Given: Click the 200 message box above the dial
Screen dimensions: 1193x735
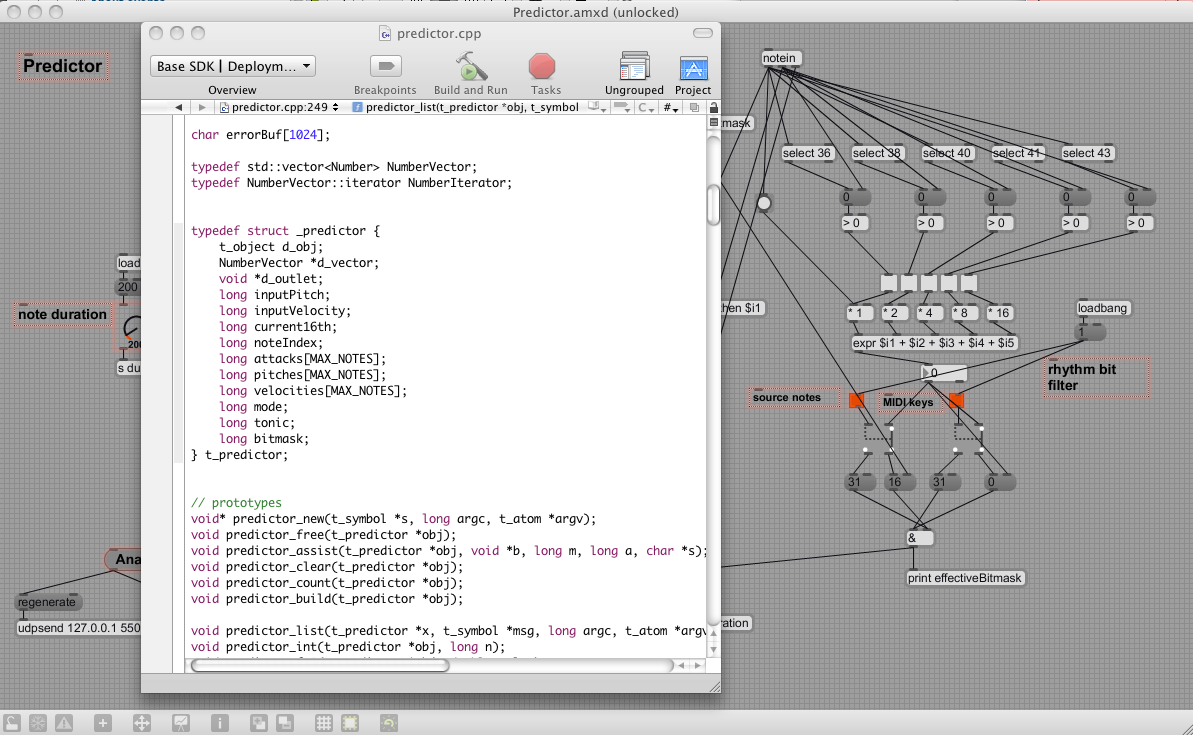Looking at the screenshot, I should (x=128, y=287).
